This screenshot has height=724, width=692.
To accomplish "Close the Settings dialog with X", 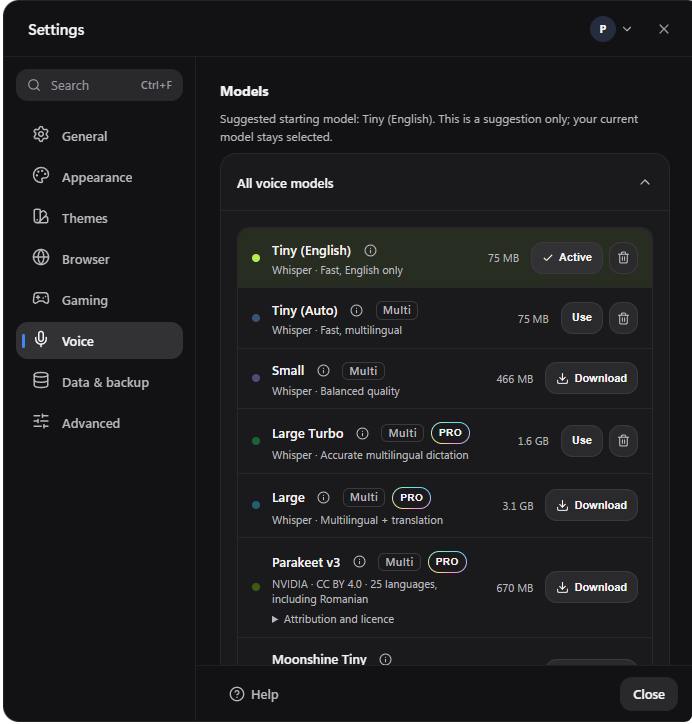I will pyautogui.click(x=664, y=29).
